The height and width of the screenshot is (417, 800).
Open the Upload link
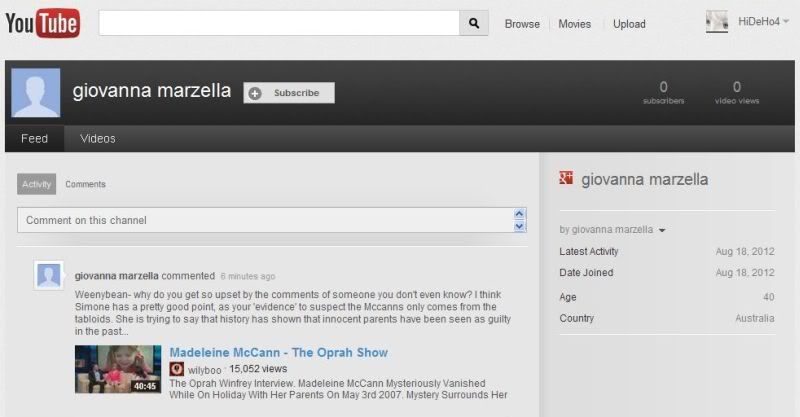629,24
